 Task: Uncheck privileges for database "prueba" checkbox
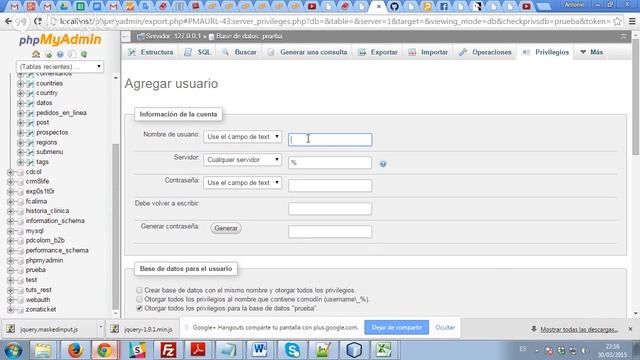click(140, 308)
